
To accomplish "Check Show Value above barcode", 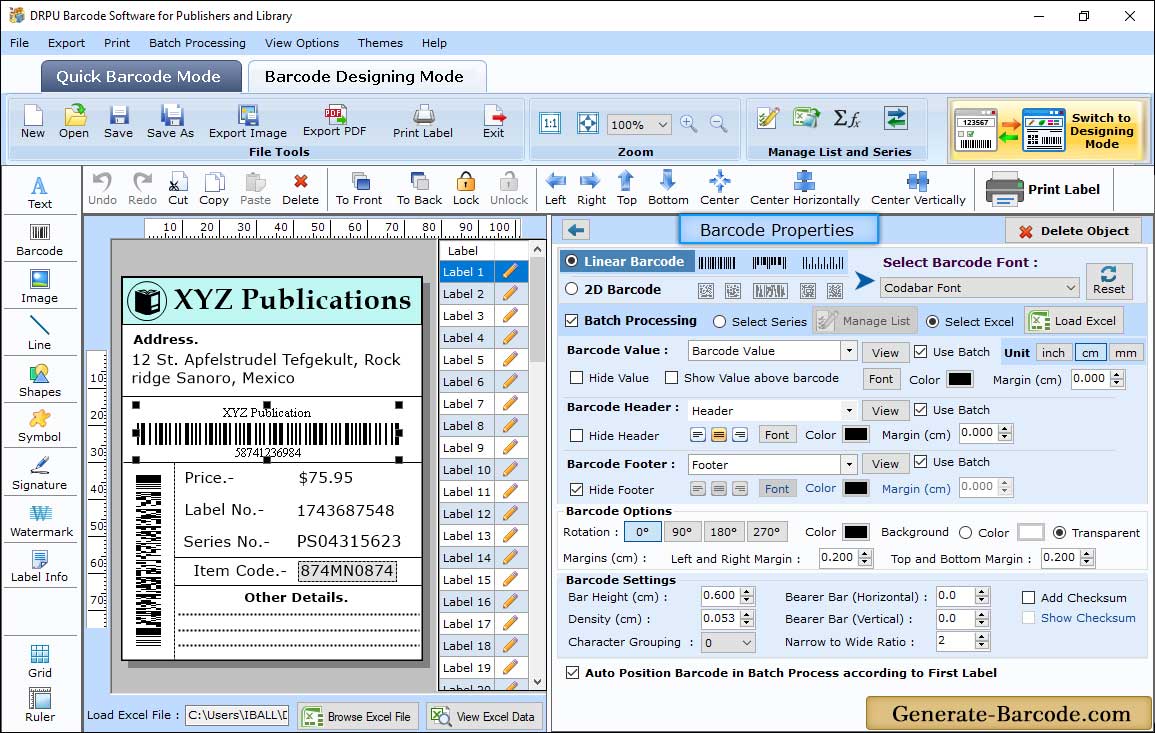I will (671, 378).
